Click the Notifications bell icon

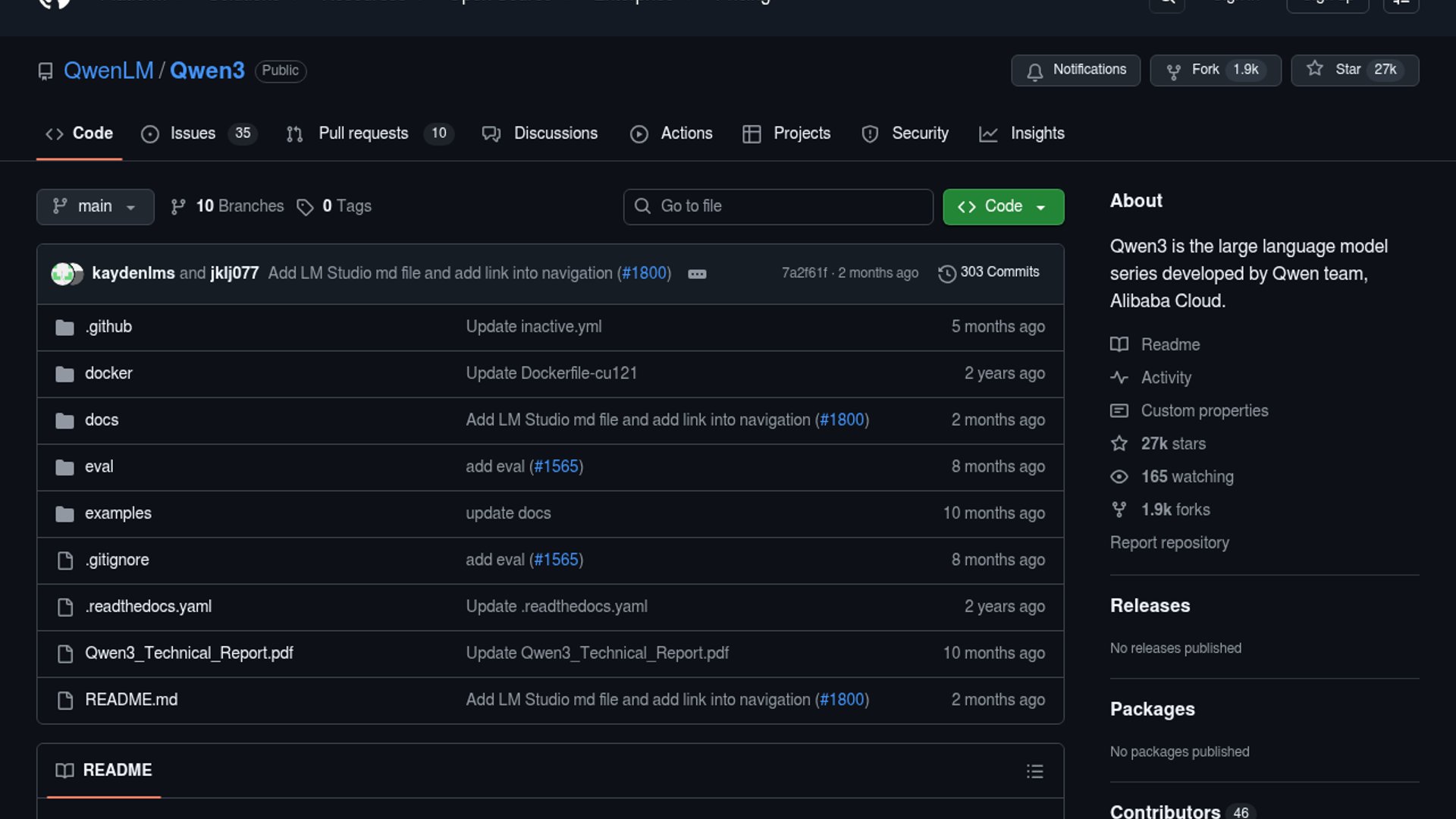point(1034,71)
